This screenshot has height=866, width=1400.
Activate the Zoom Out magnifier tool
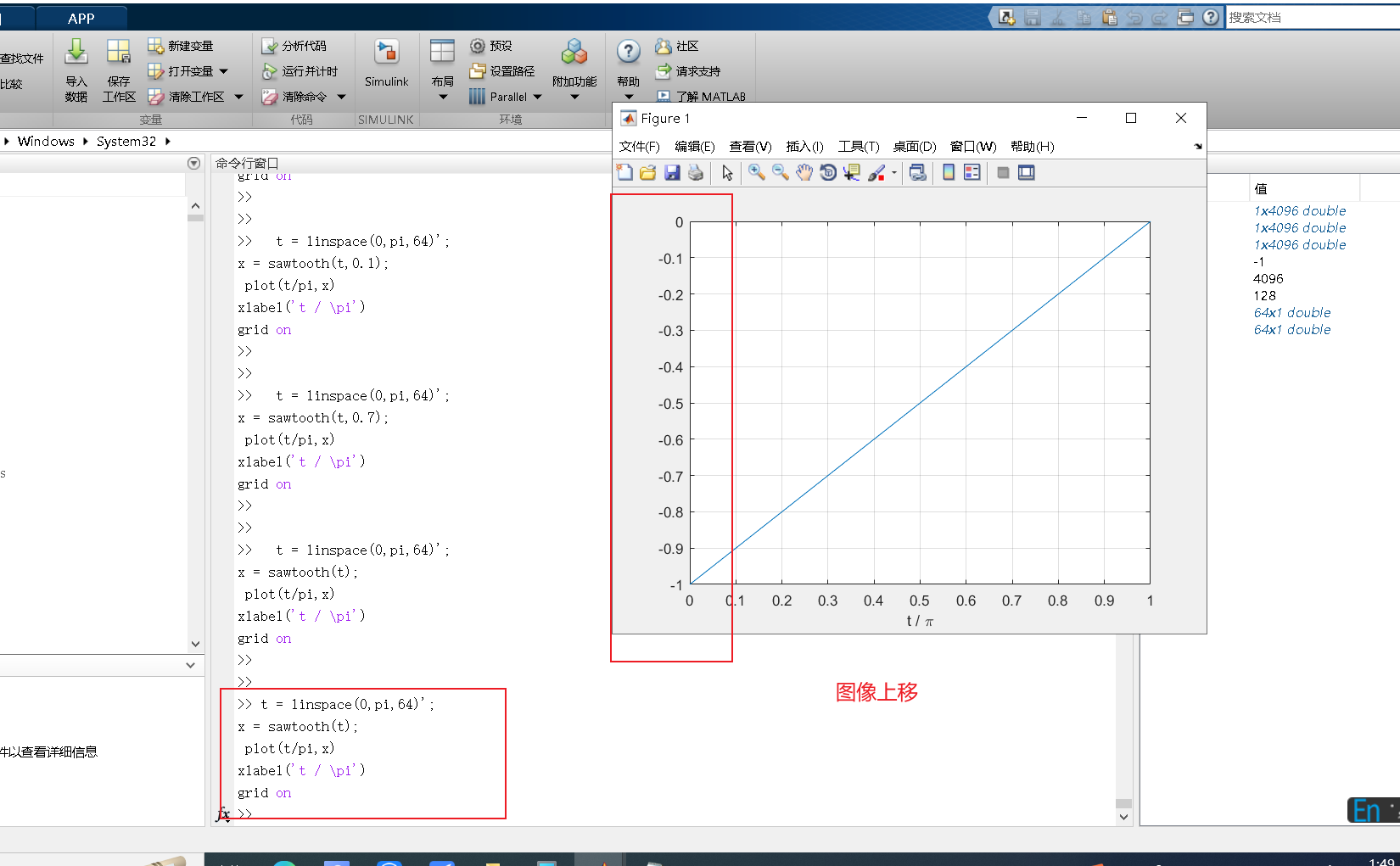coord(780,173)
